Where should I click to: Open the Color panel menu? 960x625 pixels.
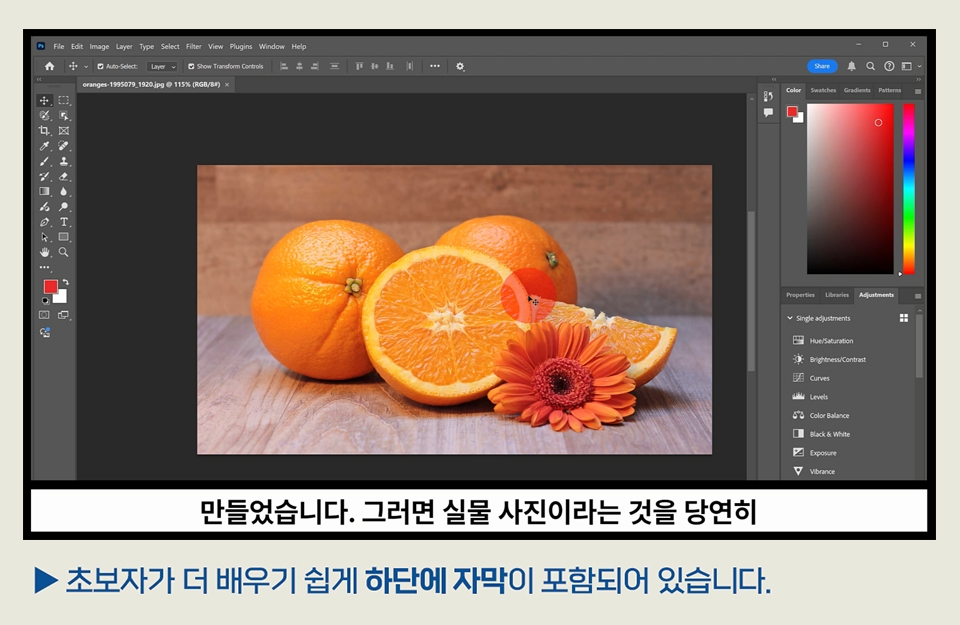pyautogui.click(x=918, y=91)
